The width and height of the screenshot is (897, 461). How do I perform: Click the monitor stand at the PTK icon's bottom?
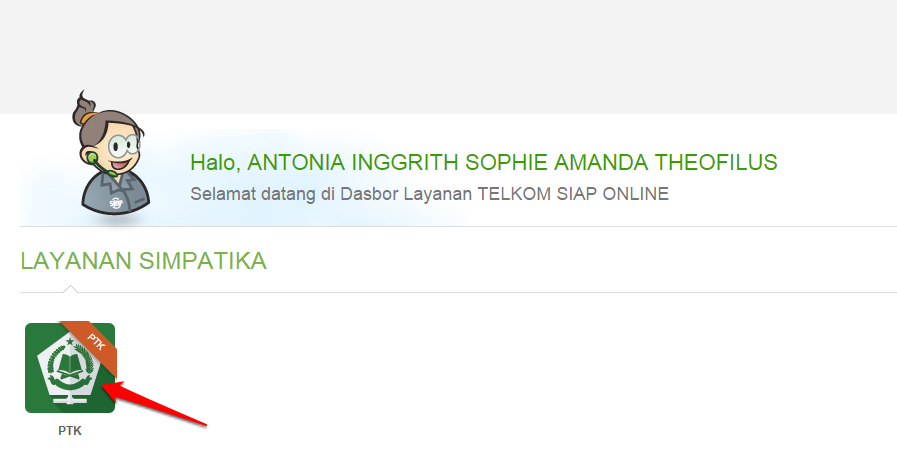pos(70,397)
